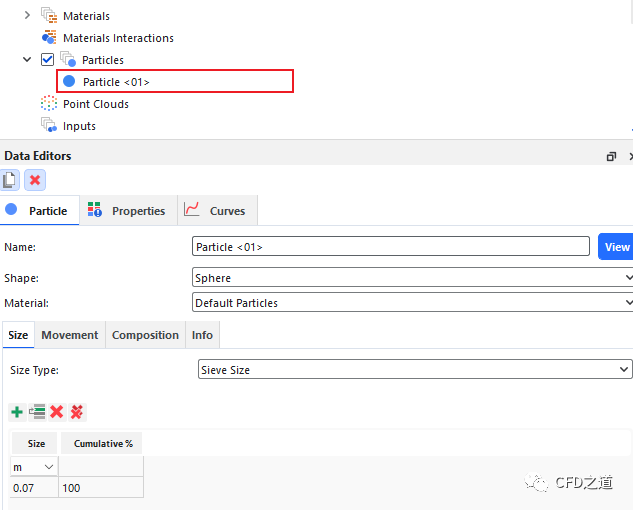Open the Movement tab
Image resolution: width=633 pixels, height=510 pixels.
point(70,335)
